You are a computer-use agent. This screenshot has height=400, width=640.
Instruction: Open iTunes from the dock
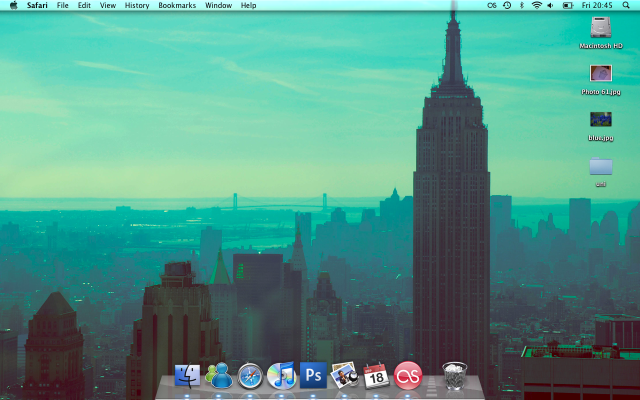click(281, 376)
